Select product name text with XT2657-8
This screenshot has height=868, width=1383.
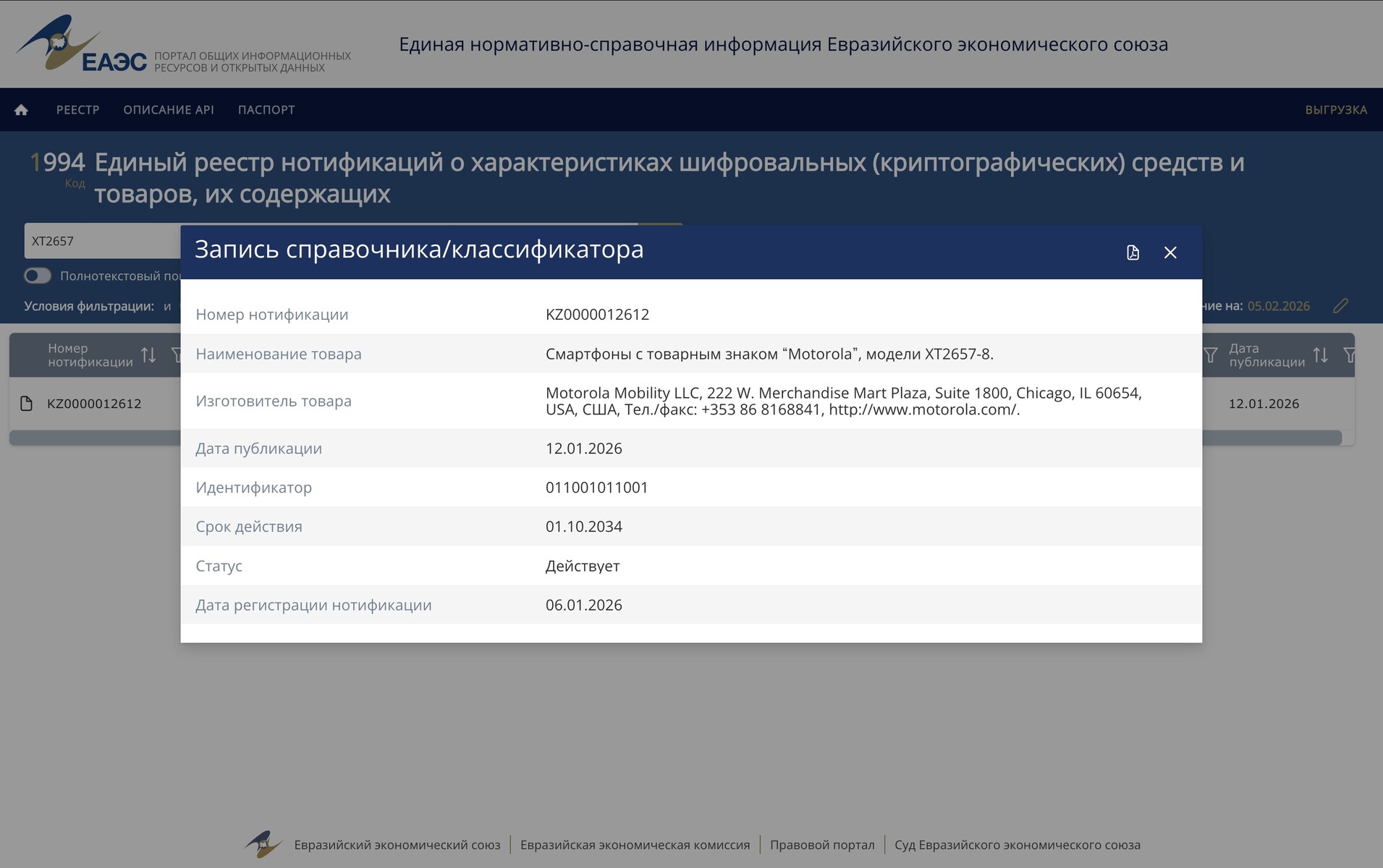coord(769,354)
